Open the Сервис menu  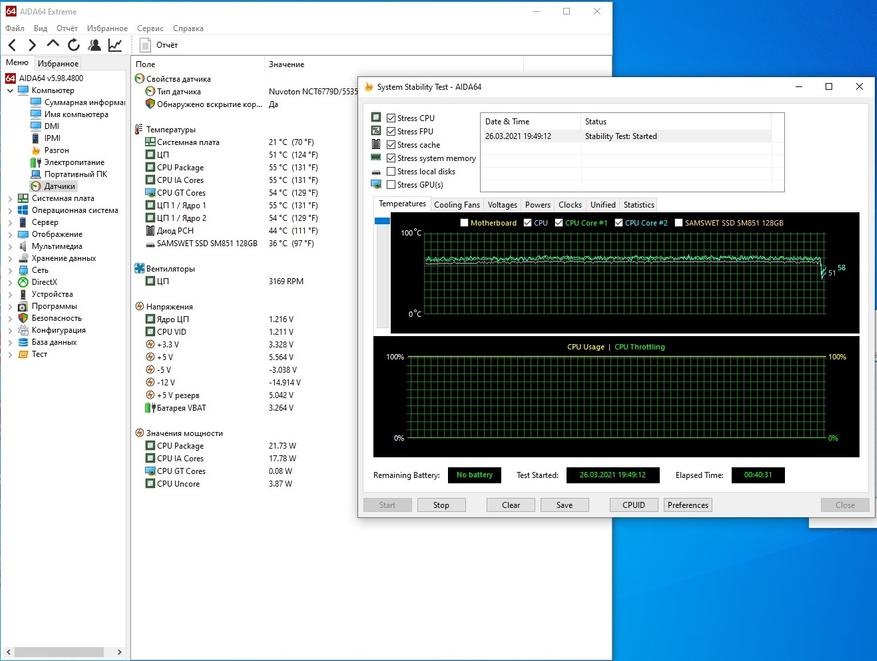click(150, 28)
